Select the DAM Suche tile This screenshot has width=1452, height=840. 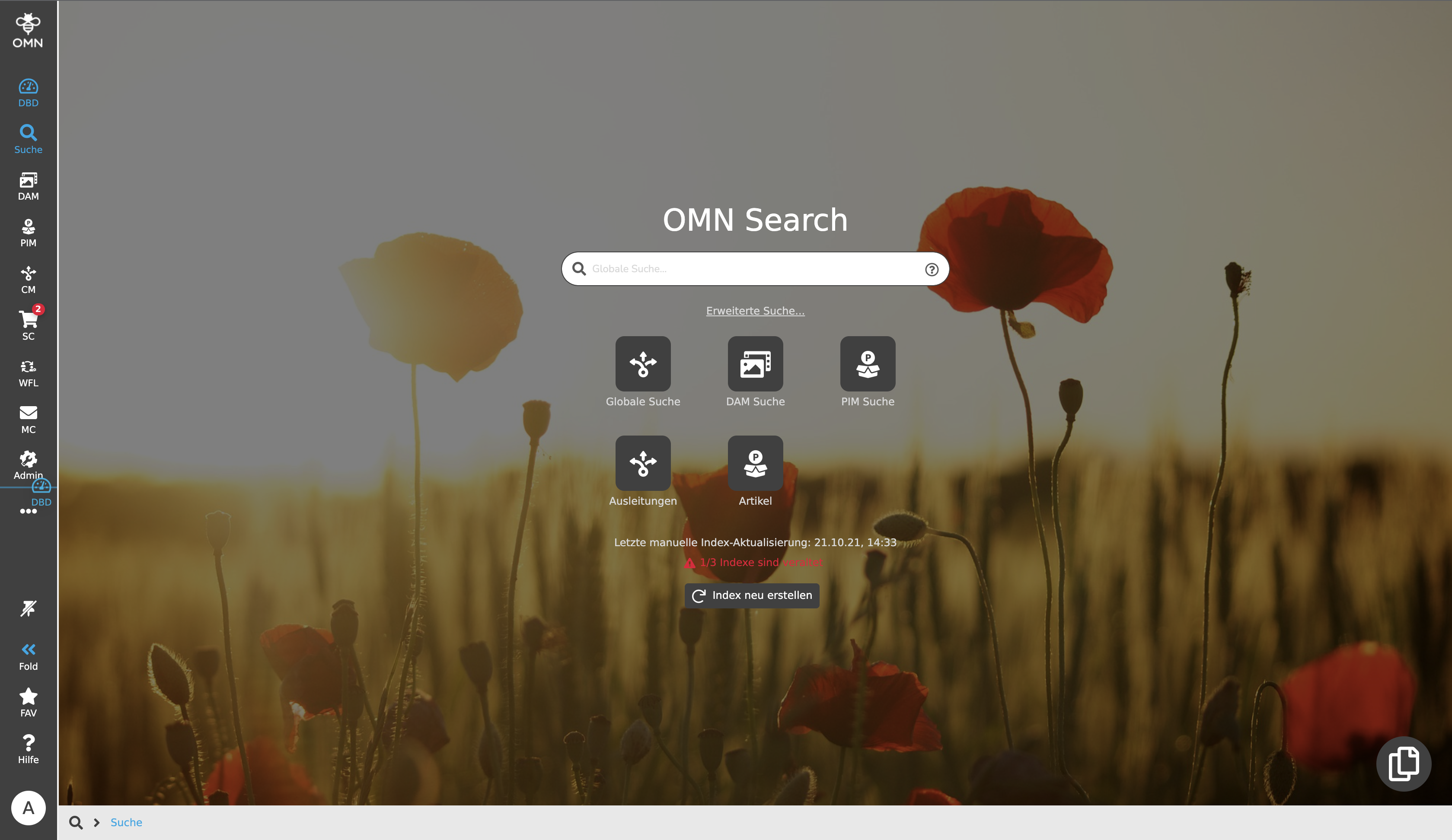(x=755, y=364)
